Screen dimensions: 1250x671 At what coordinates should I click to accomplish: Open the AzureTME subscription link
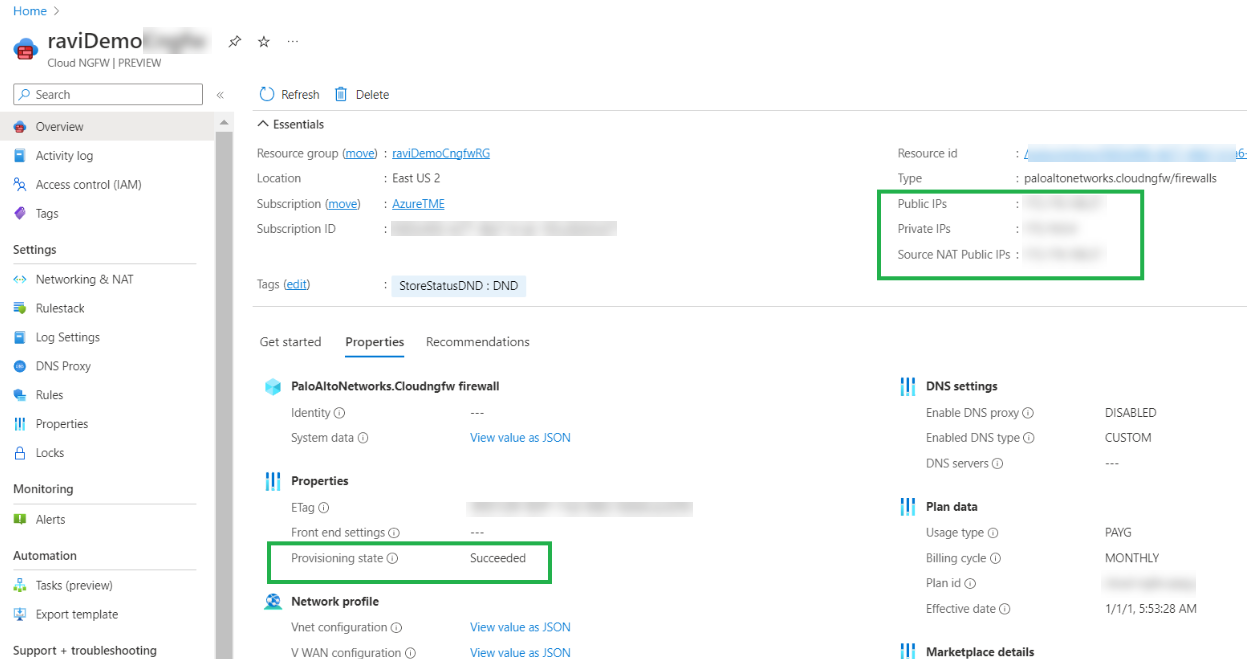pyautogui.click(x=418, y=204)
